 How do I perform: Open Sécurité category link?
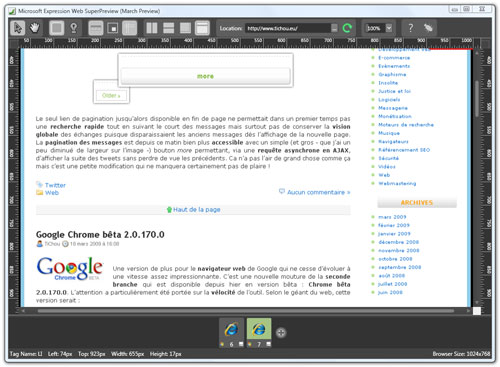(388, 158)
